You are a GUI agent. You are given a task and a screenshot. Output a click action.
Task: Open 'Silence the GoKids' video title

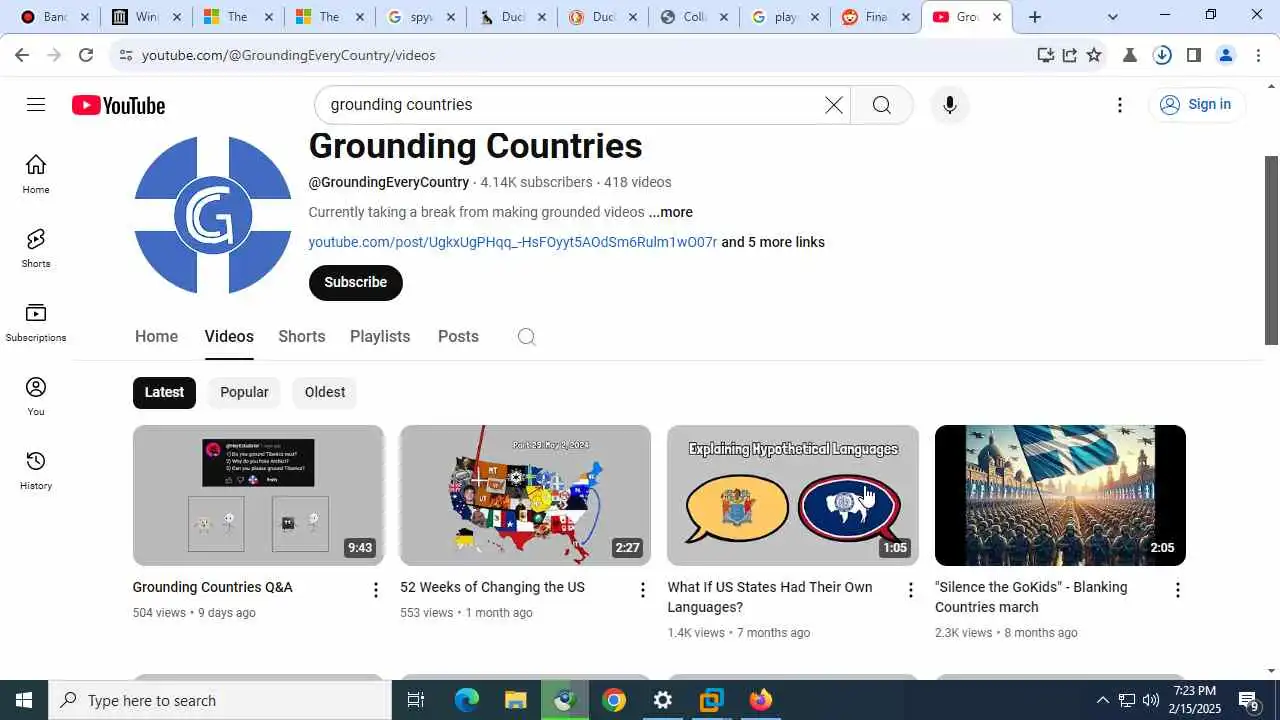click(1031, 597)
